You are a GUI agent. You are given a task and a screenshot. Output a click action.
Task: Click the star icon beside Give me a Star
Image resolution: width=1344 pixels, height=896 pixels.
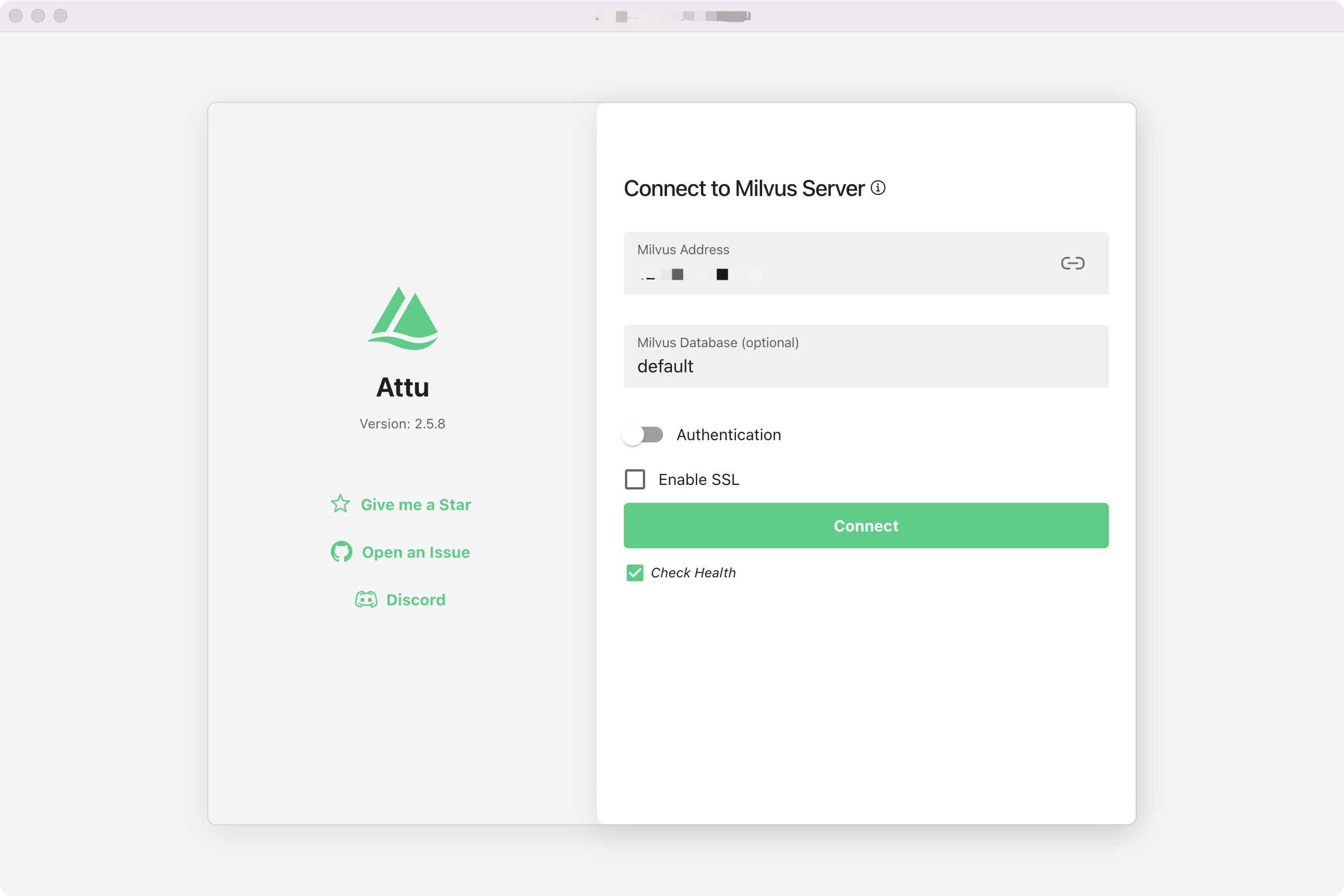(x=340, y=504)
